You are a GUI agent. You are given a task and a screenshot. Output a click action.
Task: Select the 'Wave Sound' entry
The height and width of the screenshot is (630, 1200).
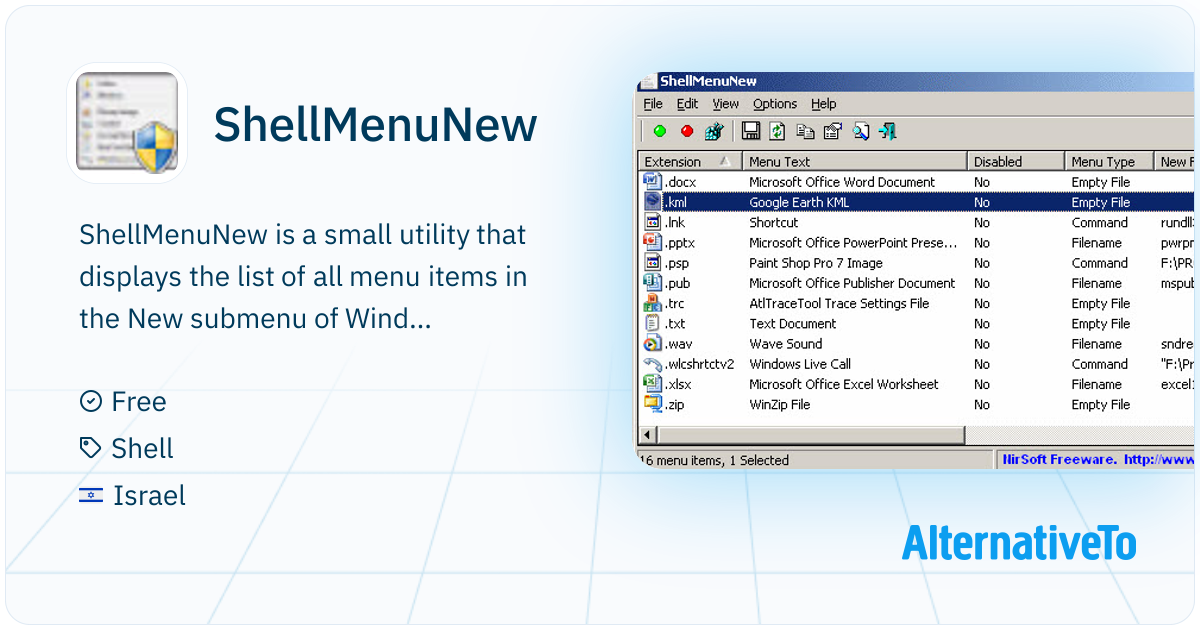[786, 344]
